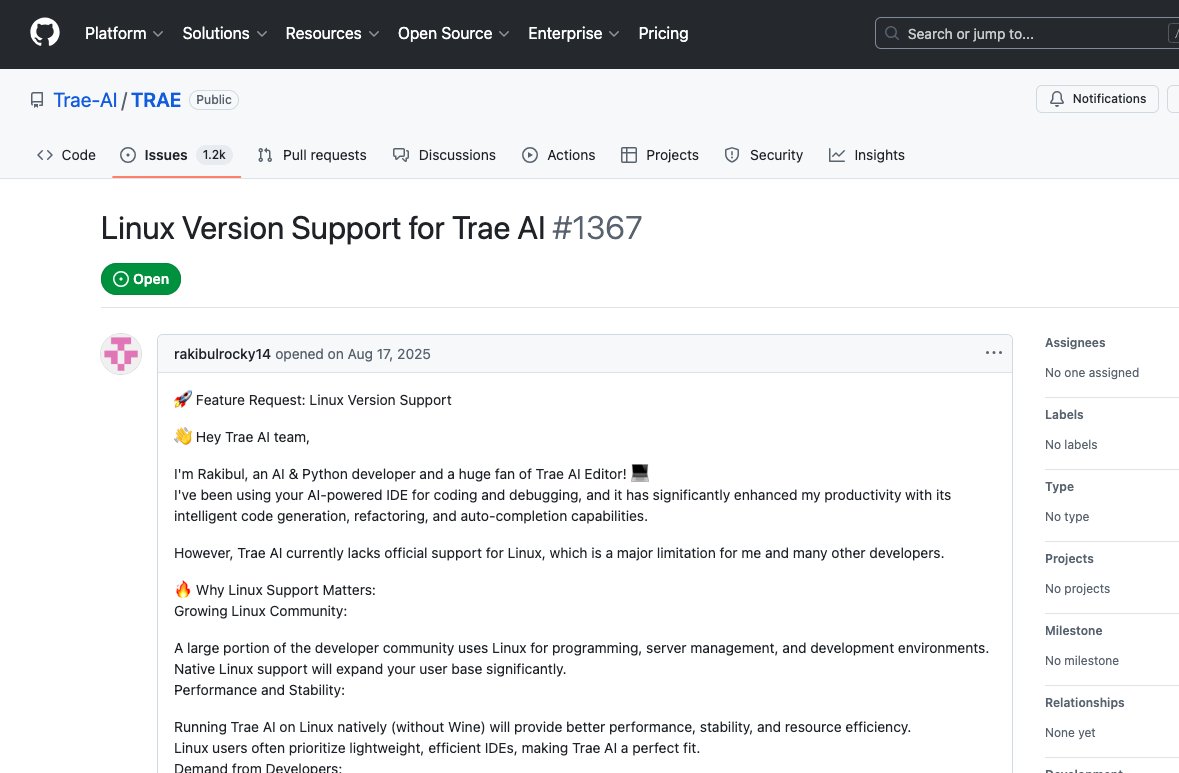
Task: Click the Type sidebar heading
Action: click(x=1059, y=487)
